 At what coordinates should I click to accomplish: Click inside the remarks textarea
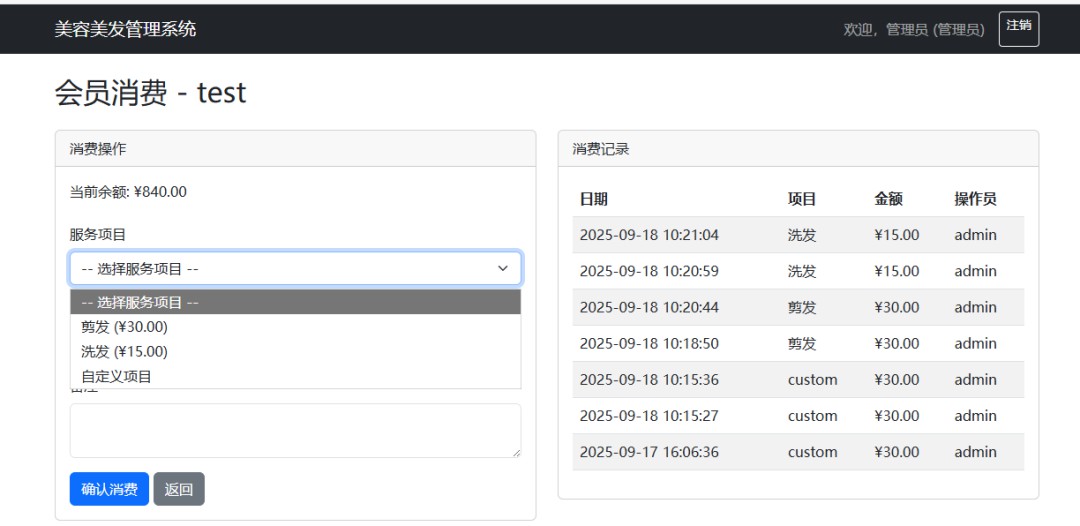295,431
